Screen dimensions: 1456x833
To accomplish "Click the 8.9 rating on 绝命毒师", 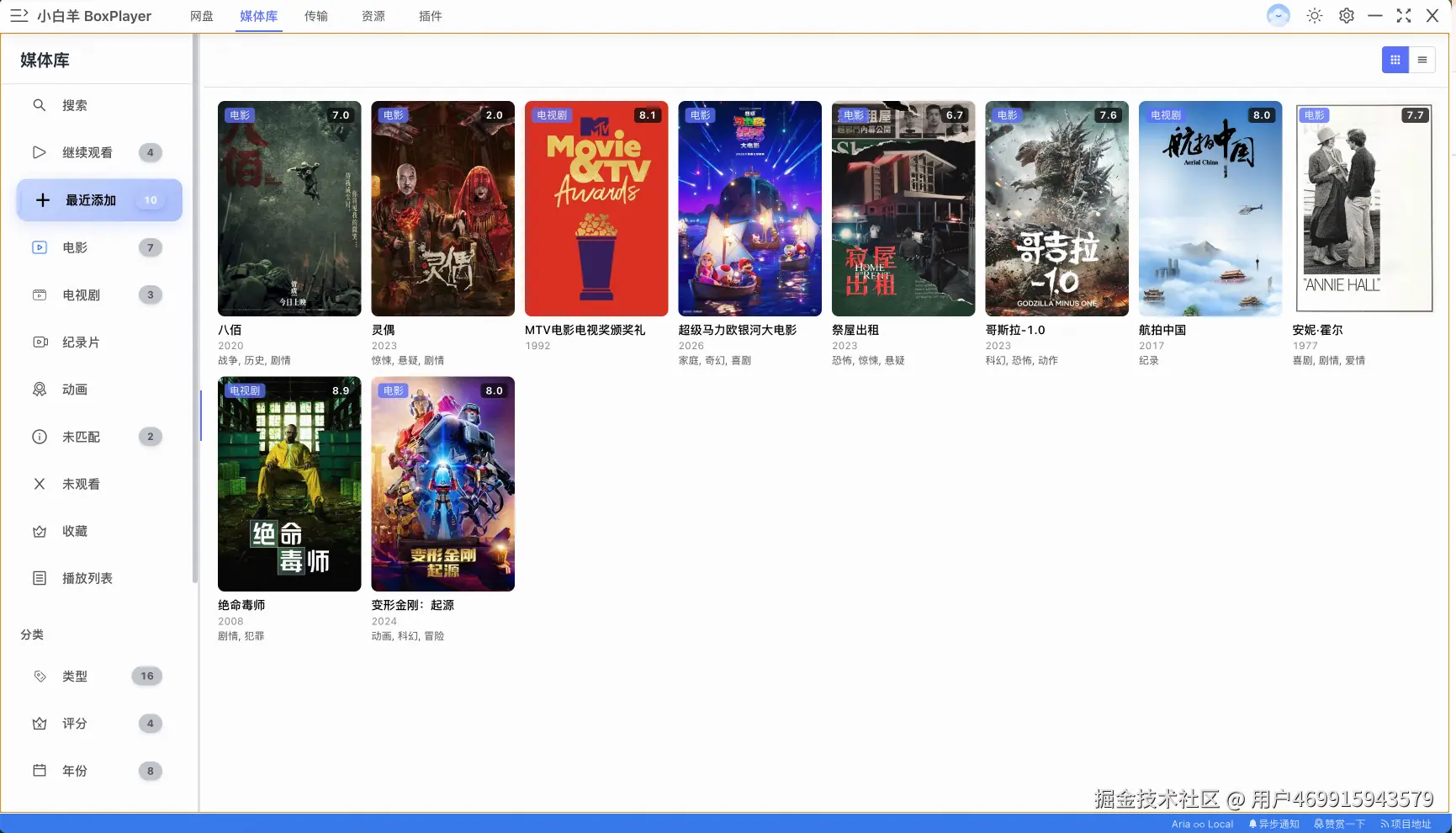I will [341, 390].
